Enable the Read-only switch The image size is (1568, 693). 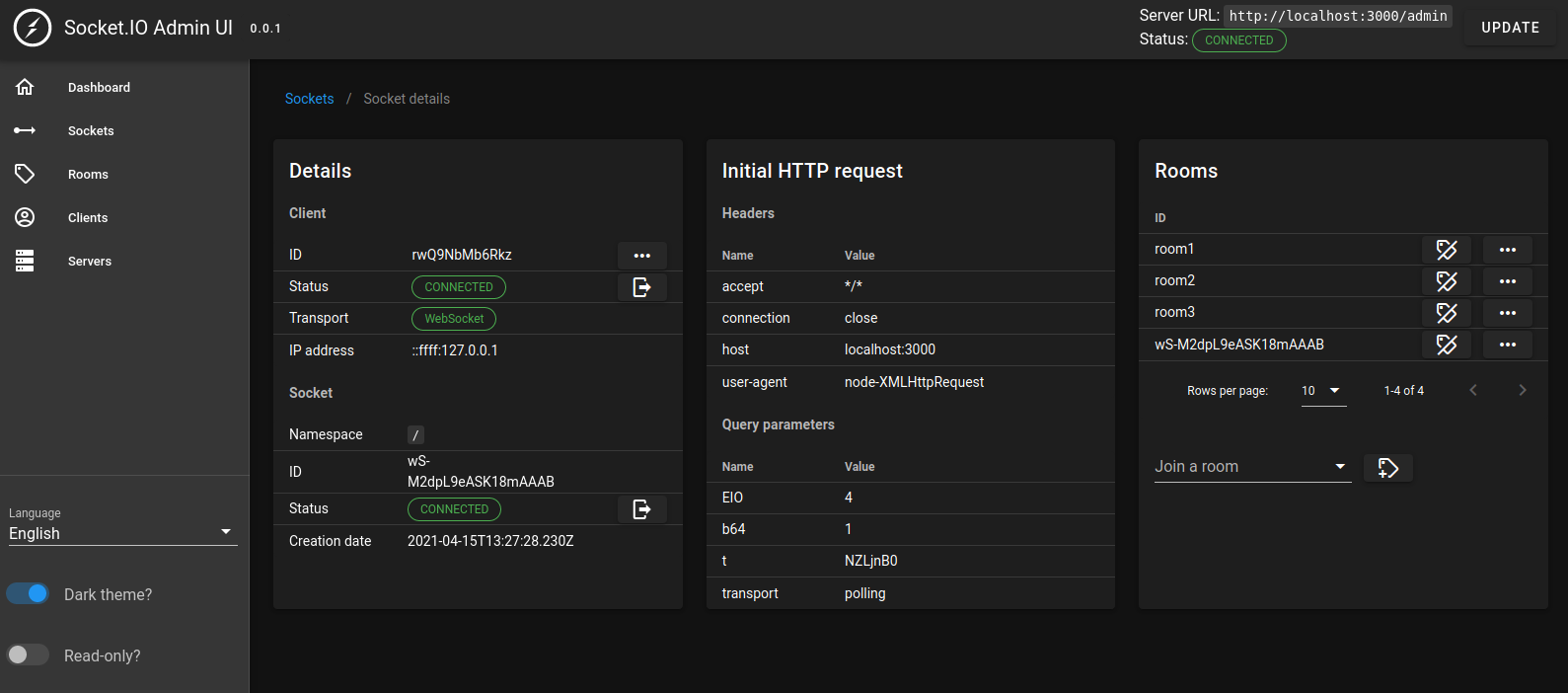28,654
